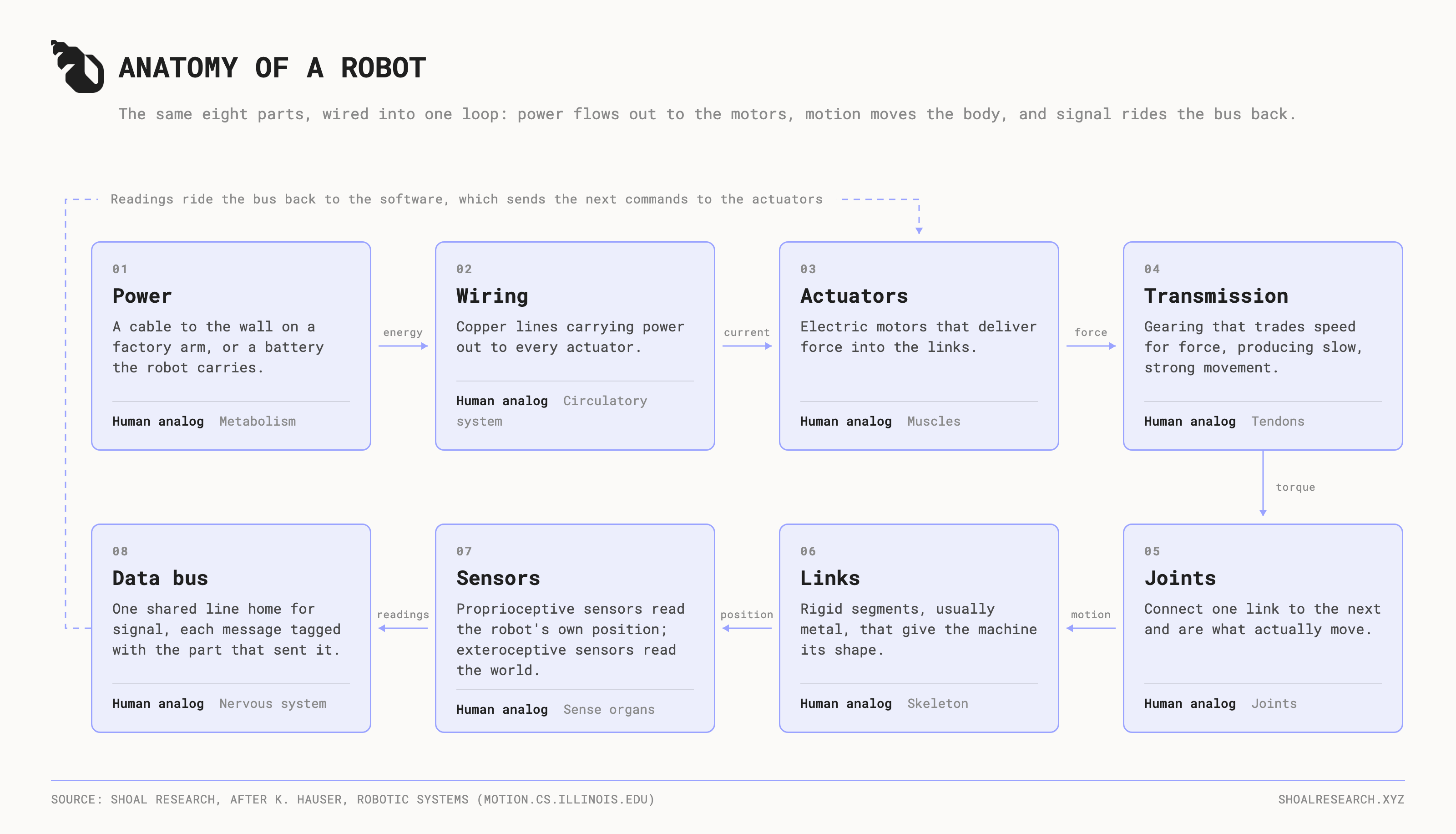
Task: Click the Sensors card heading
Action: tap(498, 578)
